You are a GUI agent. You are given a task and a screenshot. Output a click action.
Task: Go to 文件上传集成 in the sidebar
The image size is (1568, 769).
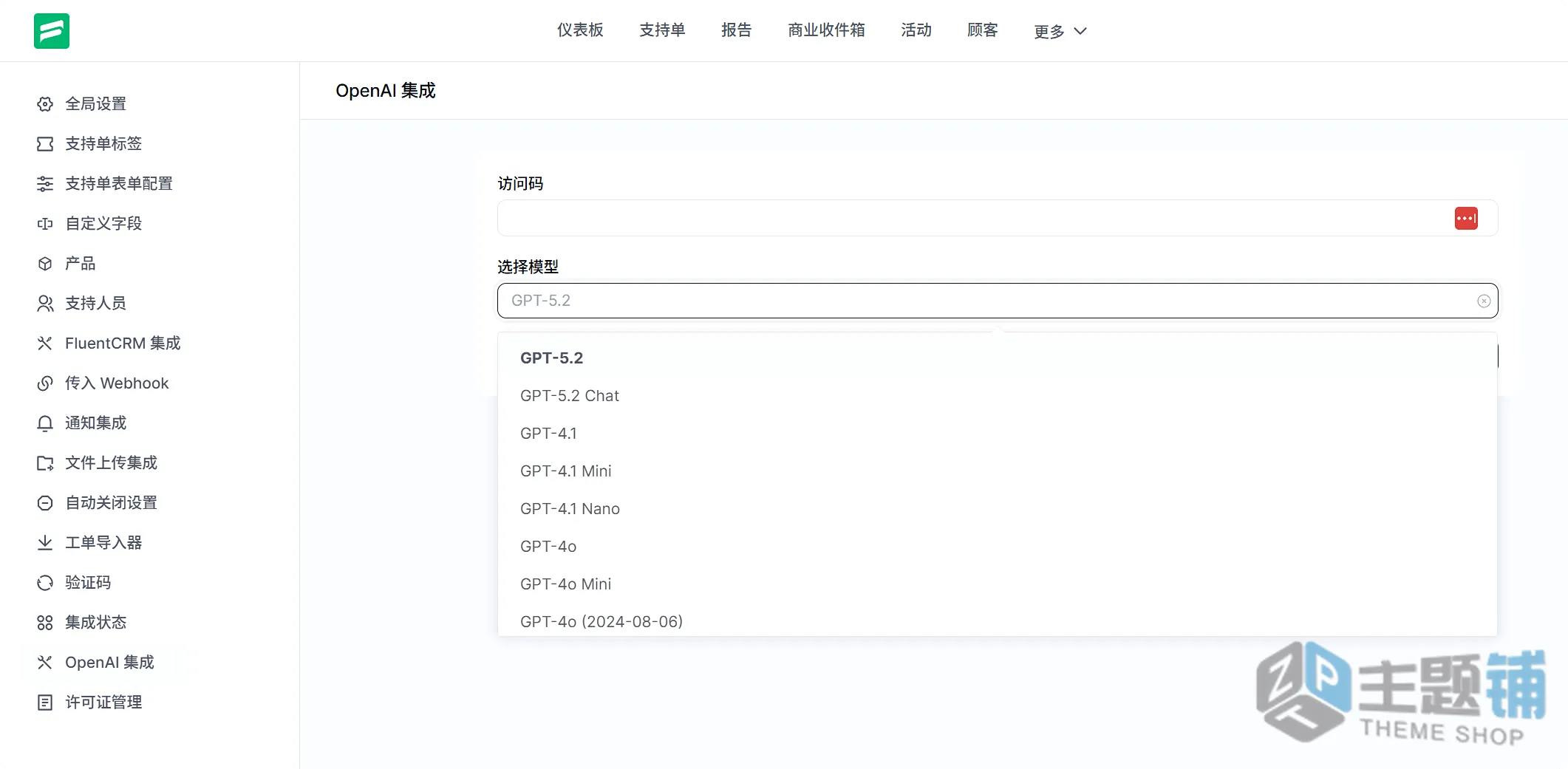(111, 463)
